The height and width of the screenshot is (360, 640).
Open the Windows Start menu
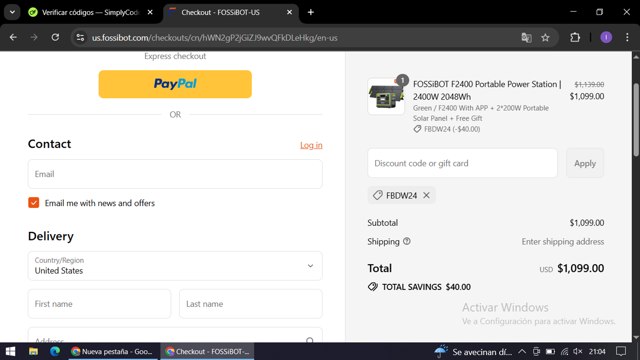tap(10, 351)
